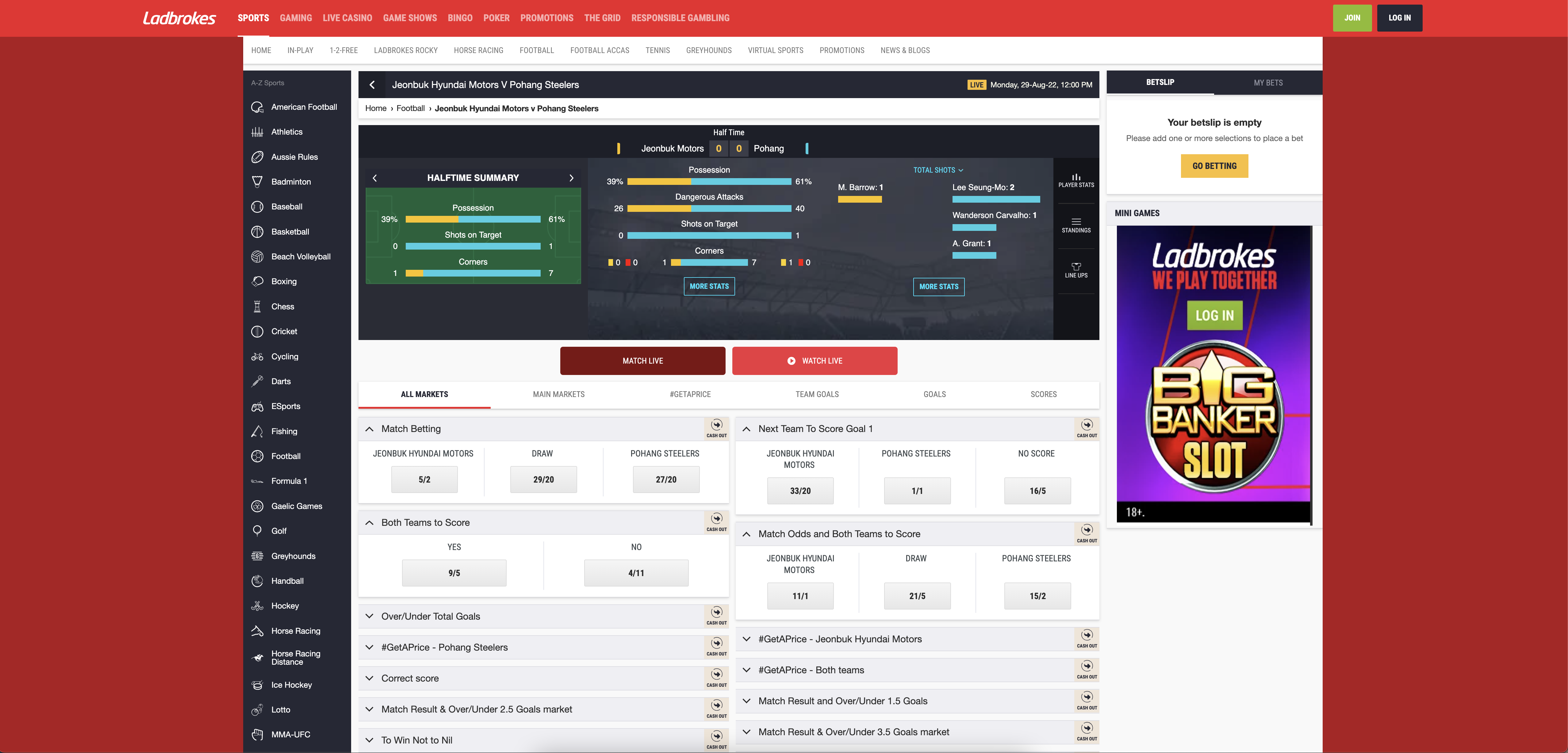1568x753 pixels.
Task: Click Football breadcrumb link
Action: [x=410, y=108]
